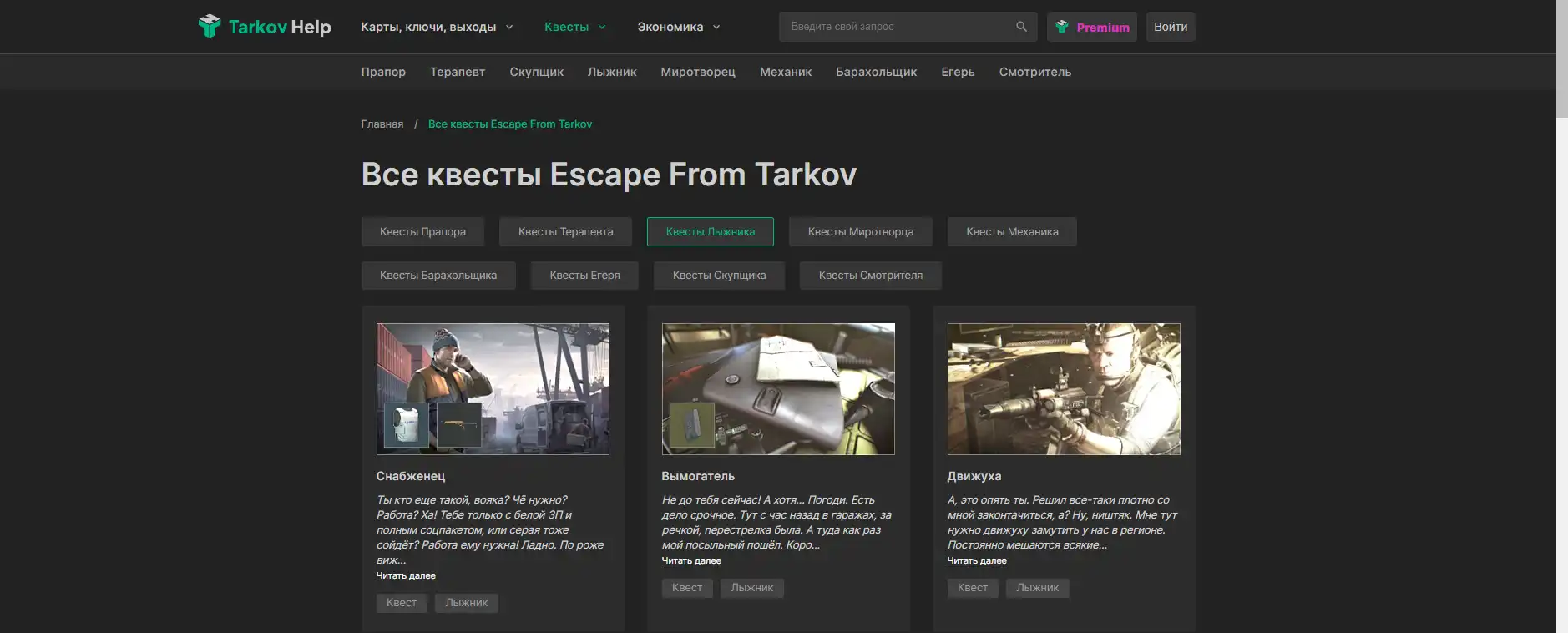
Task: Click the search magnifier icon
Action: tap(1021, 27)
